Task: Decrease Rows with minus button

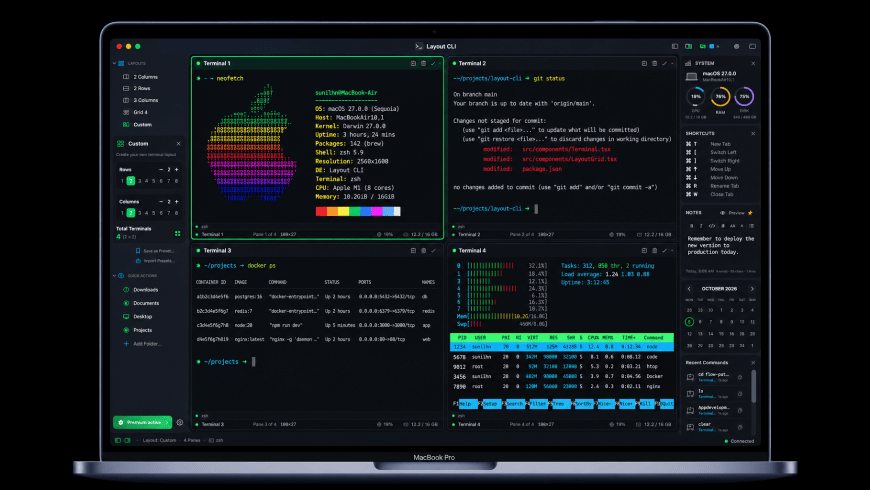Action: (161, 170)
